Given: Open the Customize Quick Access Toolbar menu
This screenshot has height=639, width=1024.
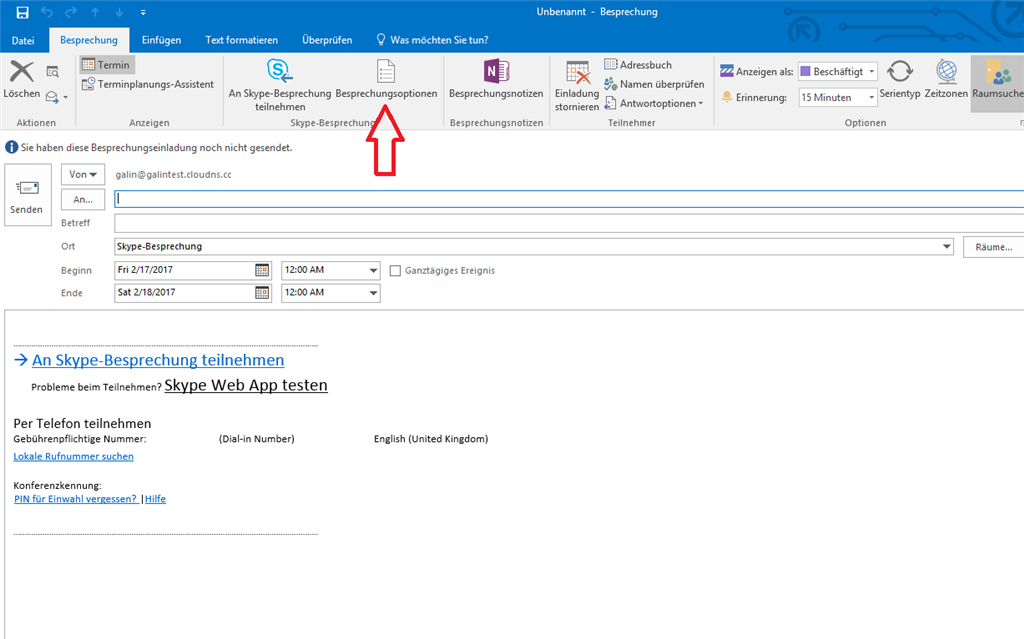Looking at the screenshot, I should [x=143, y=12].
